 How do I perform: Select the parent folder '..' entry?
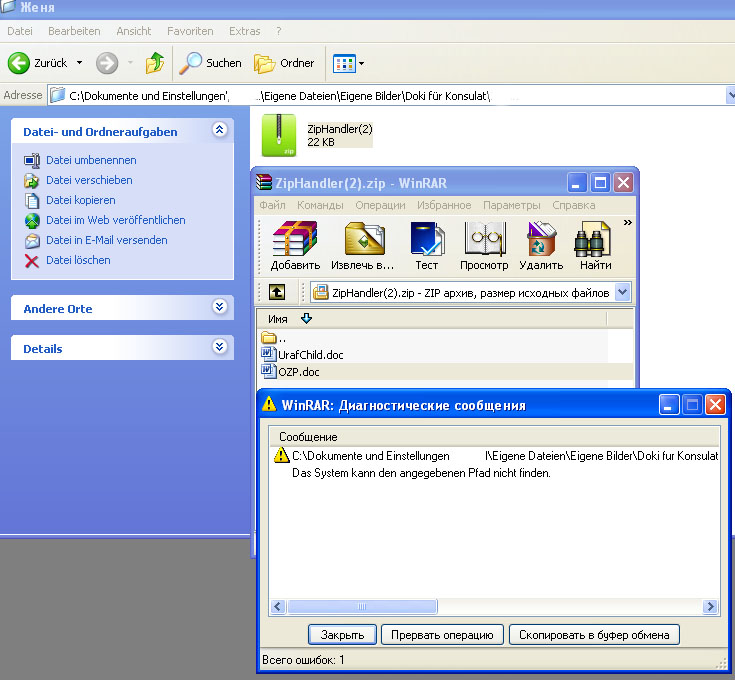coord(273,338)
